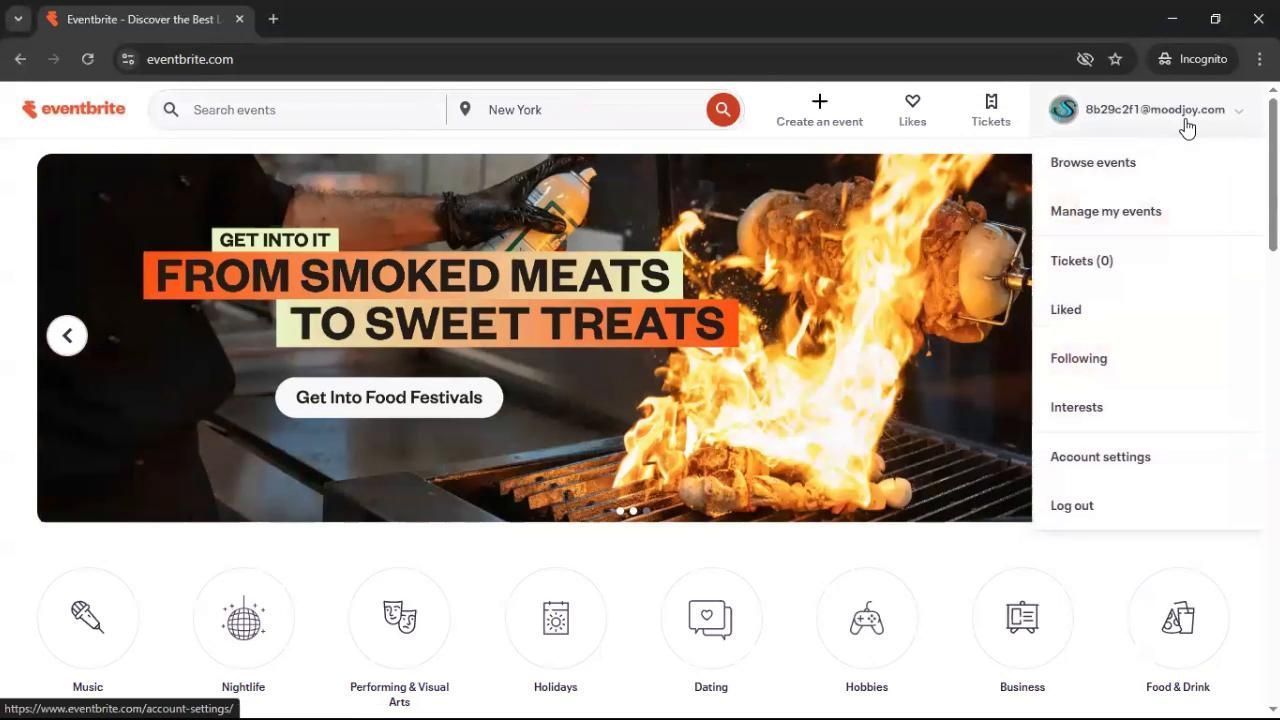Open the Dating category icon
This screenshot has height=720, width=1280.
(x=710, y=618)
